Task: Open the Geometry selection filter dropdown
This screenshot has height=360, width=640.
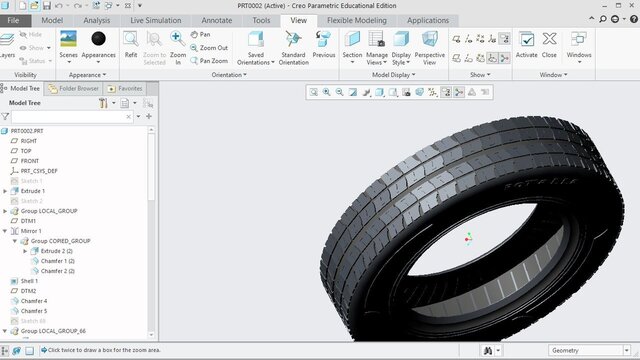Action: click(627, 350)
